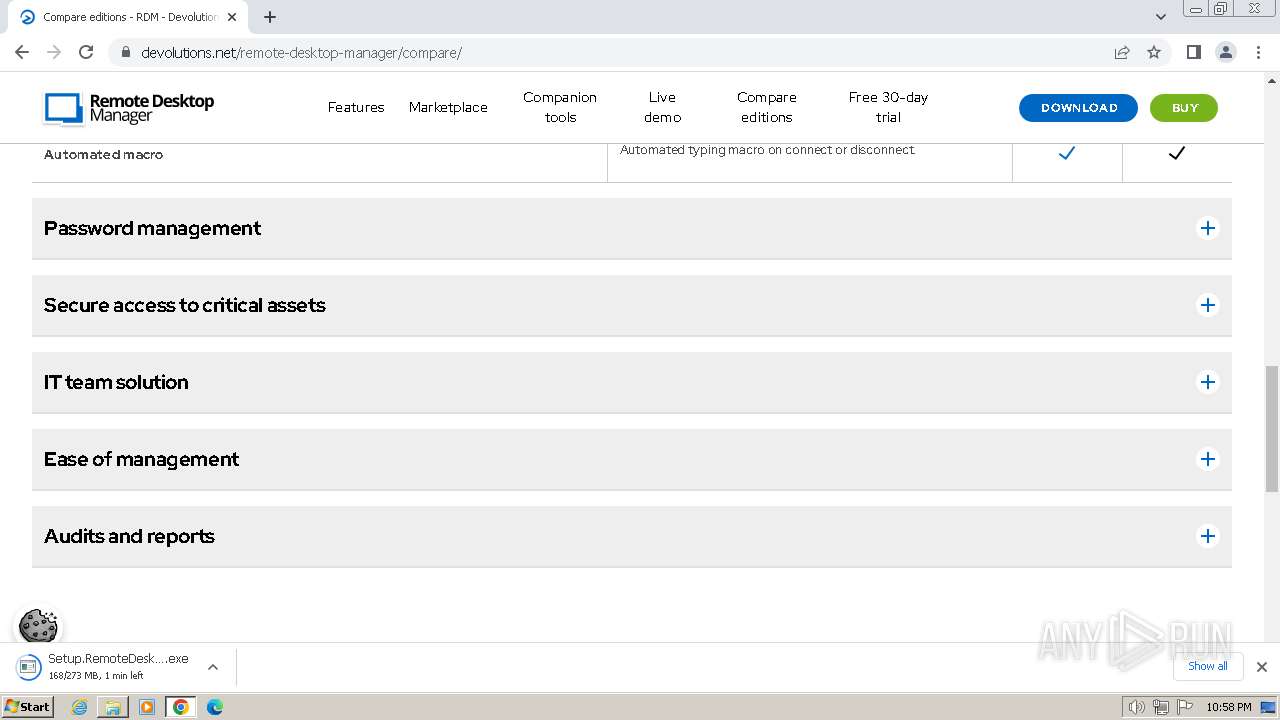Click the Automated macro row label
Viewport: 1280px width, 720px height.
tap(103, 155)
